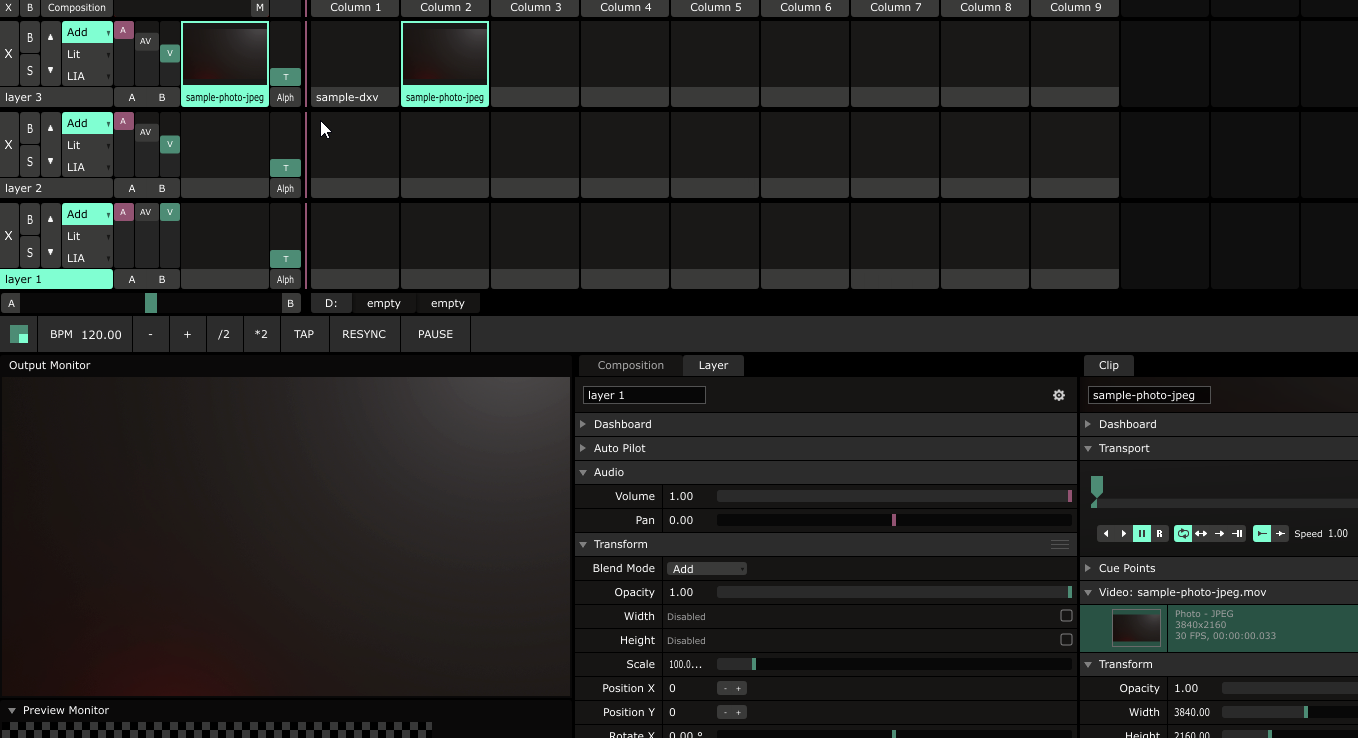The height and width of the screenshot is (738, 1358).
Task: Set play once and hold last frame
Action: pos(1237,534)
